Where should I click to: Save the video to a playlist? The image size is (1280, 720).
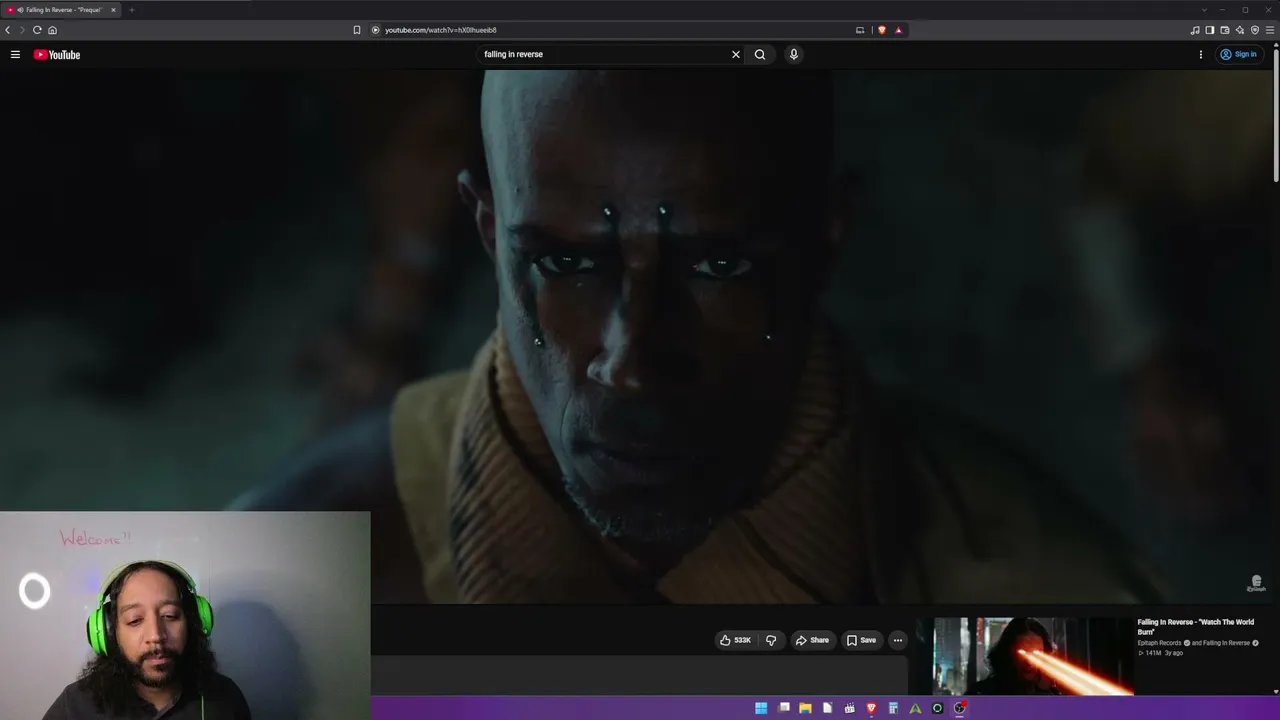click(x=861, y=640)
